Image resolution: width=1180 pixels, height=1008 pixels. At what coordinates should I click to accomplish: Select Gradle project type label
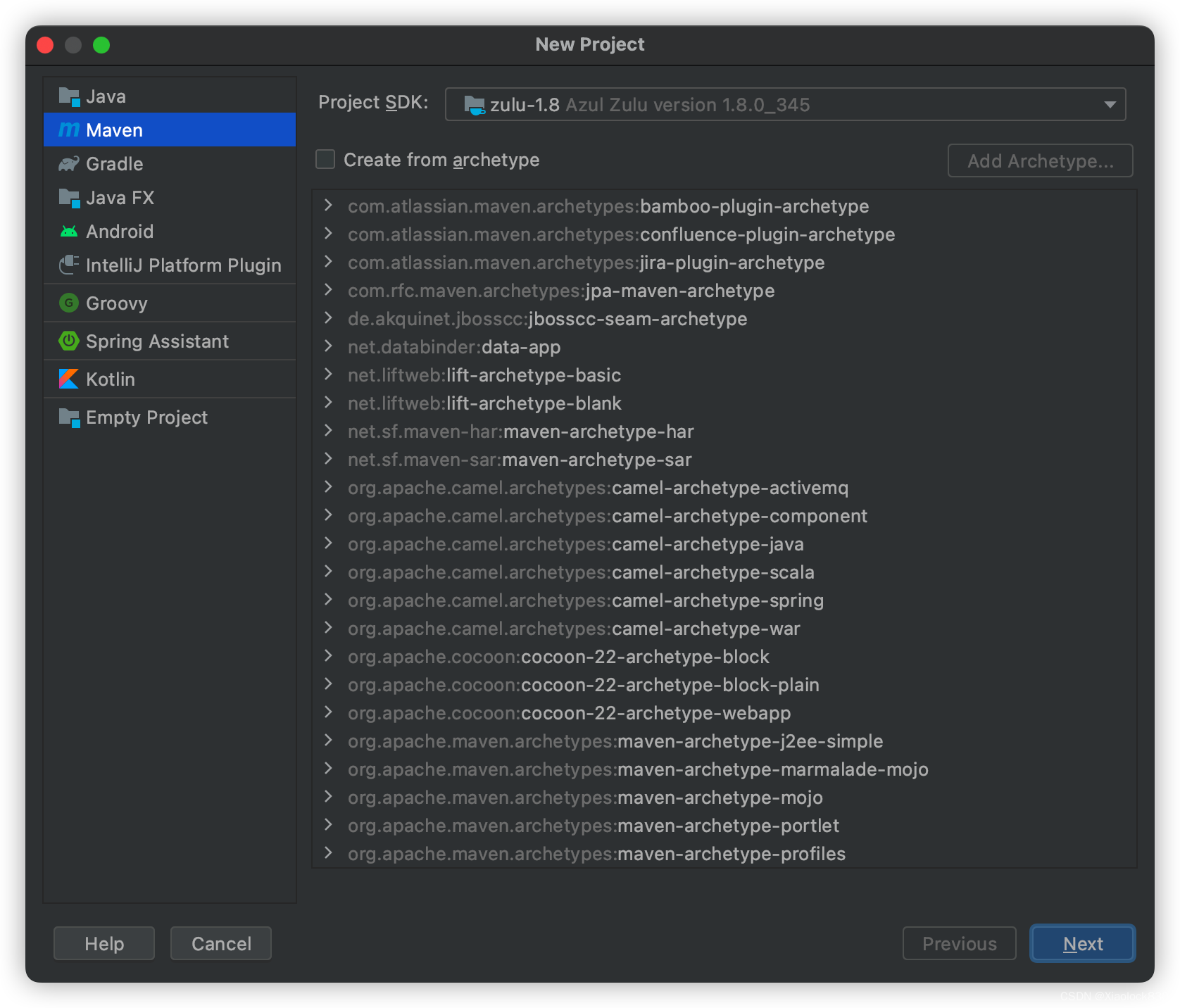(114, 164)
